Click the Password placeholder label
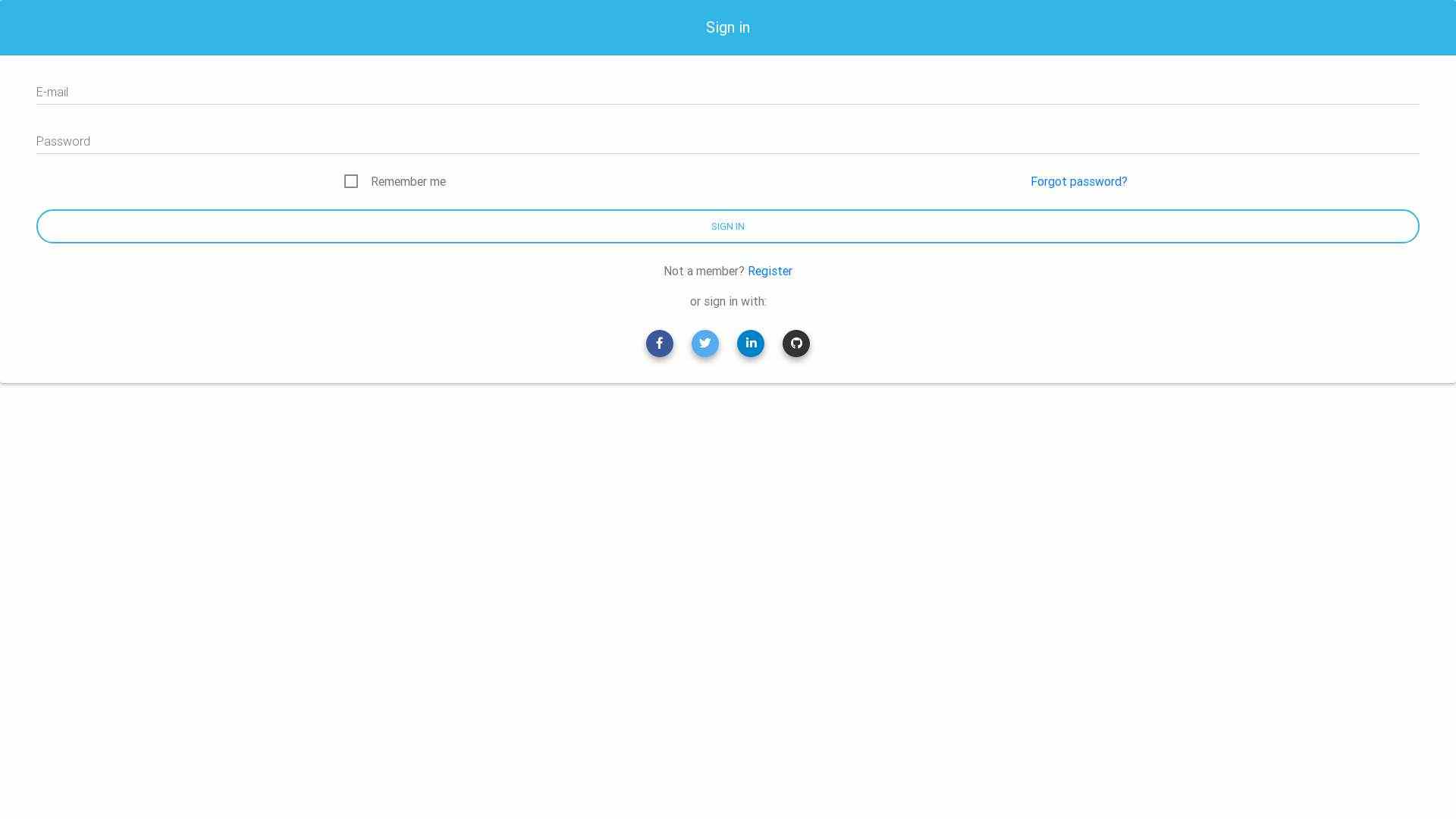1456x819 pixels. point(63,142)
